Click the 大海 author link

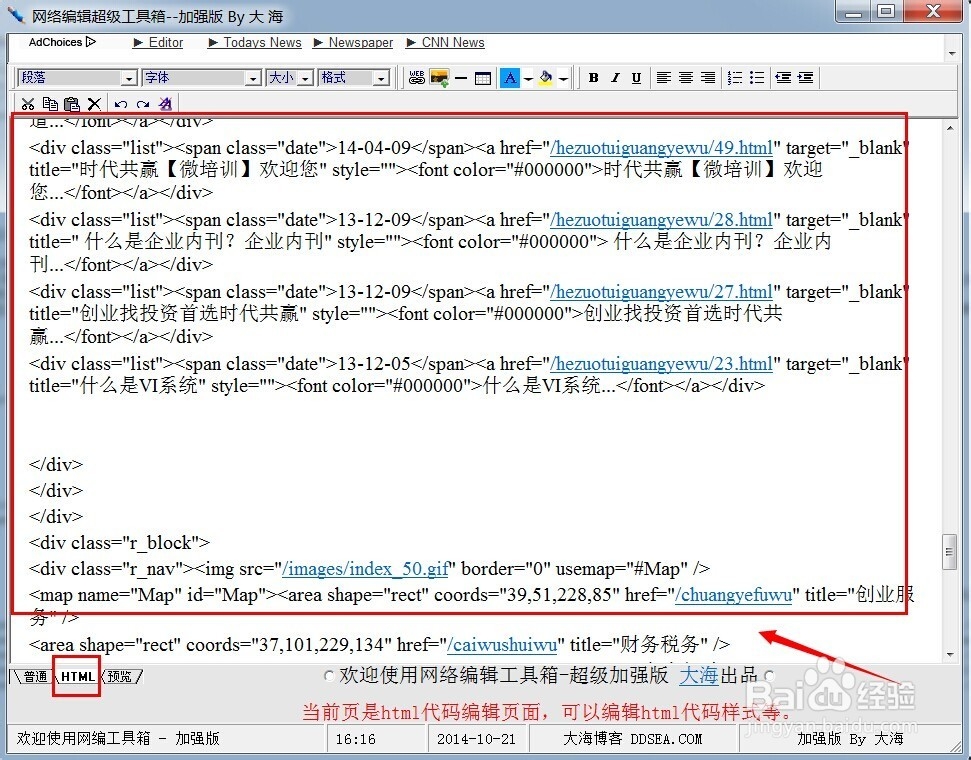pos(699,675)
